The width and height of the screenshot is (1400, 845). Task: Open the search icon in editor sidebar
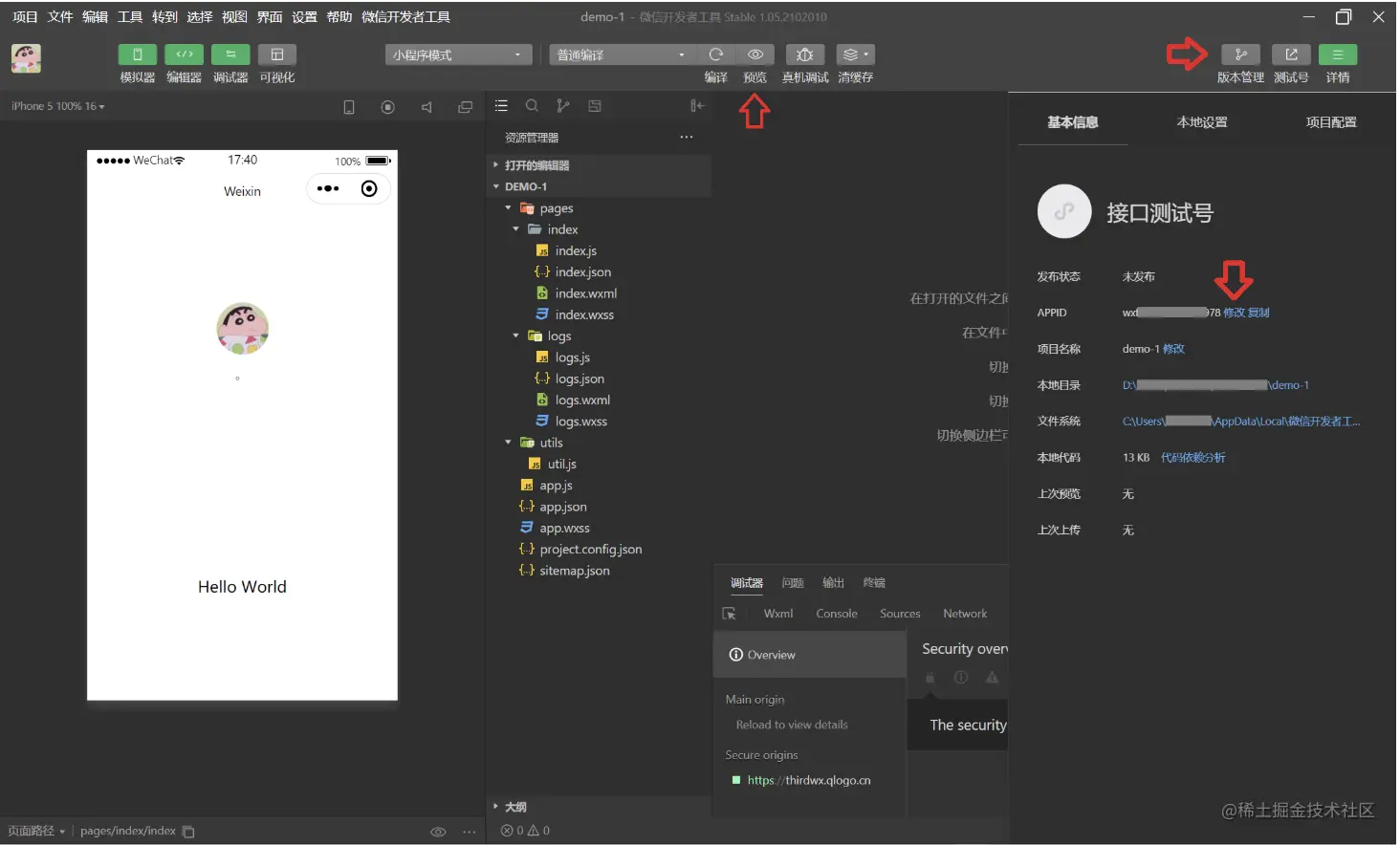532,106
